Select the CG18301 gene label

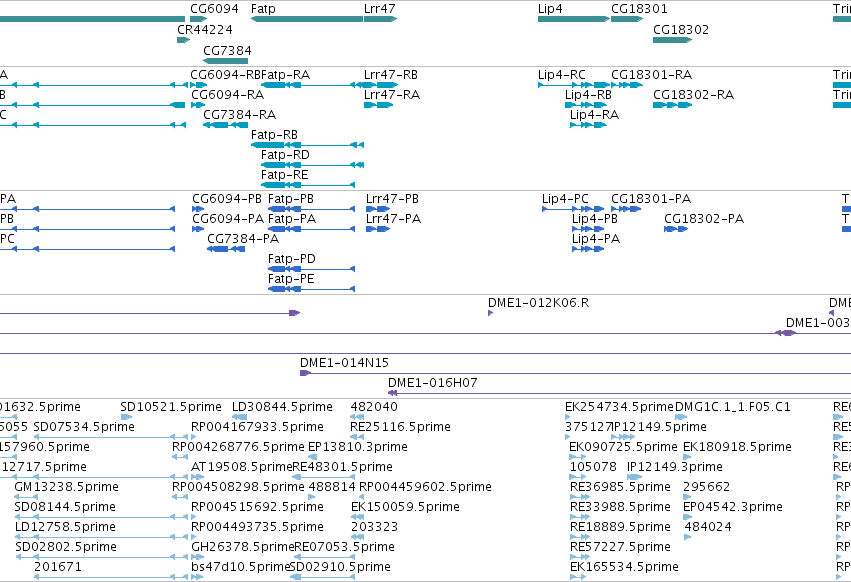tap(639, 9)
